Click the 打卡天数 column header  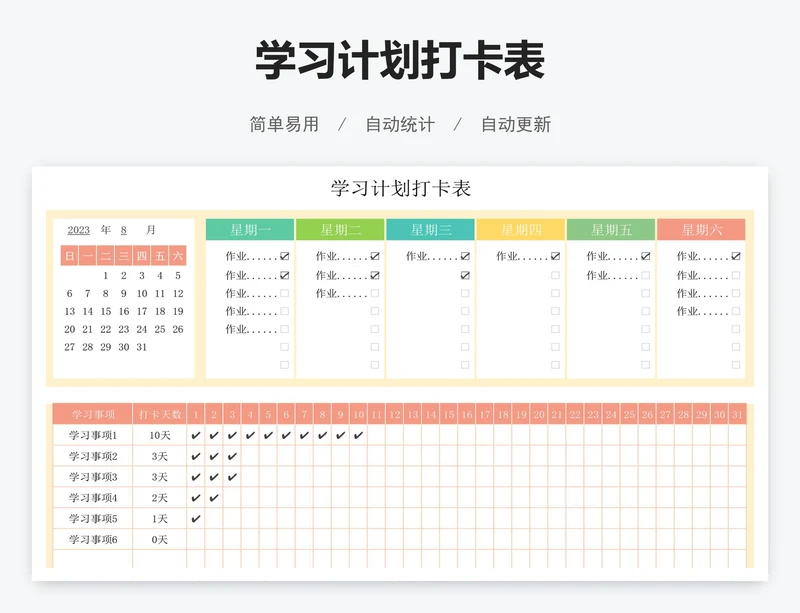pos(160,414)
